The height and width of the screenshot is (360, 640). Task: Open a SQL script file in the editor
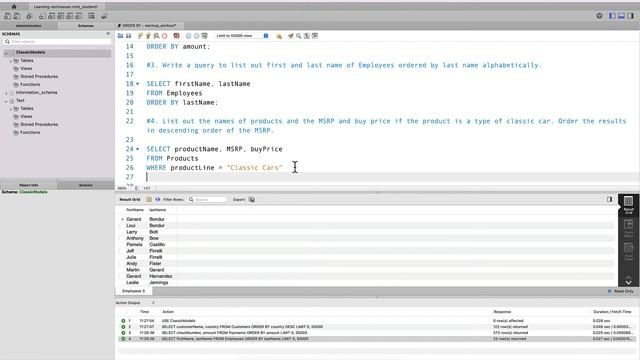click(x=120, y=36)
